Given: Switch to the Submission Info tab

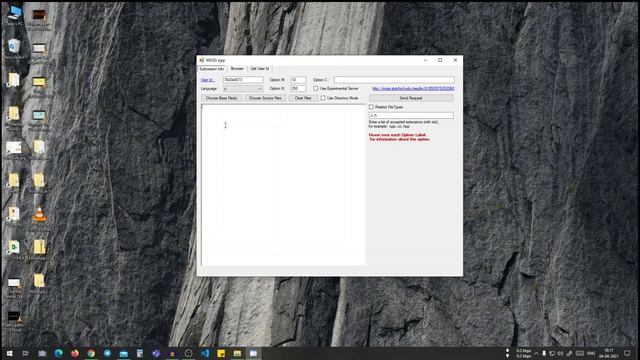Looking at the screenshot, I should click(212, 69).
